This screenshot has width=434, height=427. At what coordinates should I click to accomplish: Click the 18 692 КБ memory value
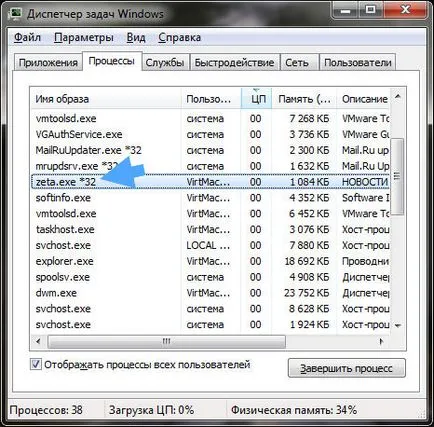307,261
